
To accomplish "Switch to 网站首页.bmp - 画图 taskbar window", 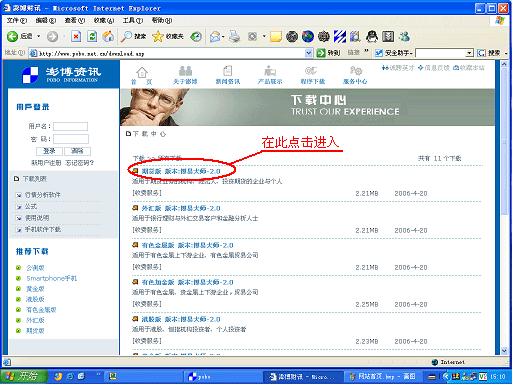I will (x=382, y=377).
